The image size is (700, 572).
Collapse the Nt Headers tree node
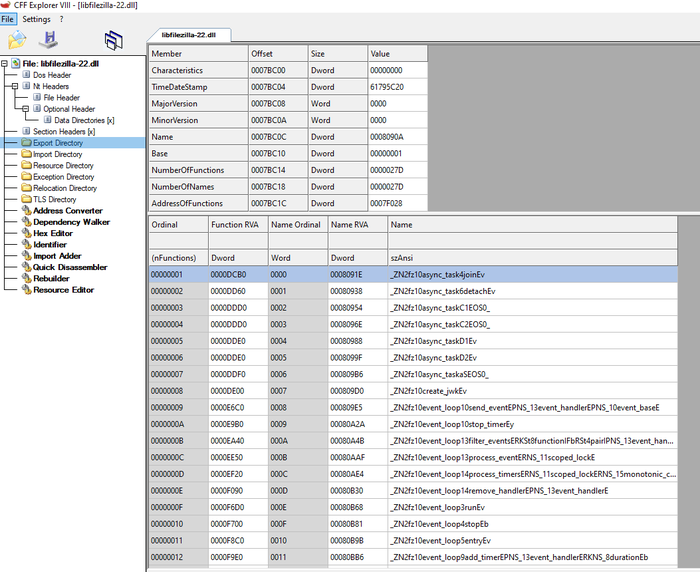[x=15, y=86]
